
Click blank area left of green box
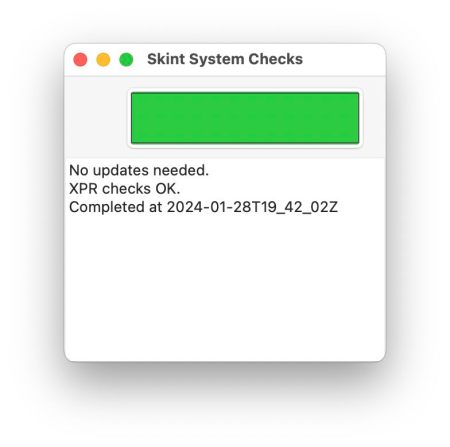pos(96,117)
